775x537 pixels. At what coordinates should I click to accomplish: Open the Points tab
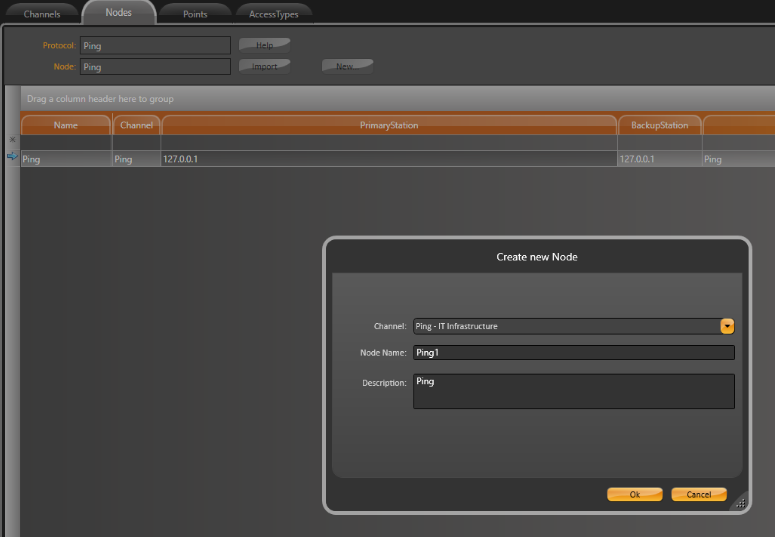pyautogui.click(x=195, y=14)
